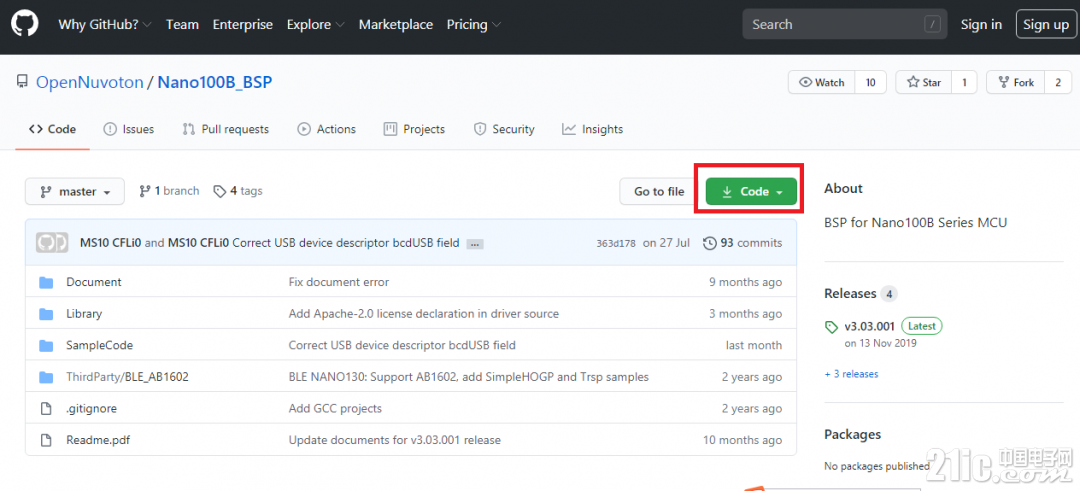
Task: Open the master branch dropdown
Action: (75, 191)
